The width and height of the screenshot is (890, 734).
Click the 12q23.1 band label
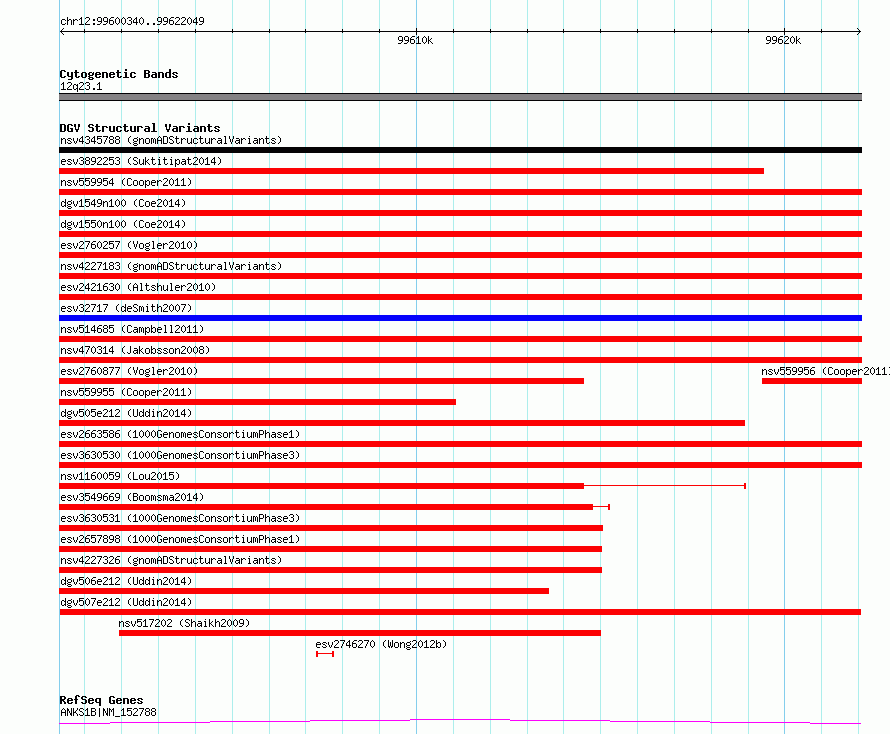pos(81,86)
